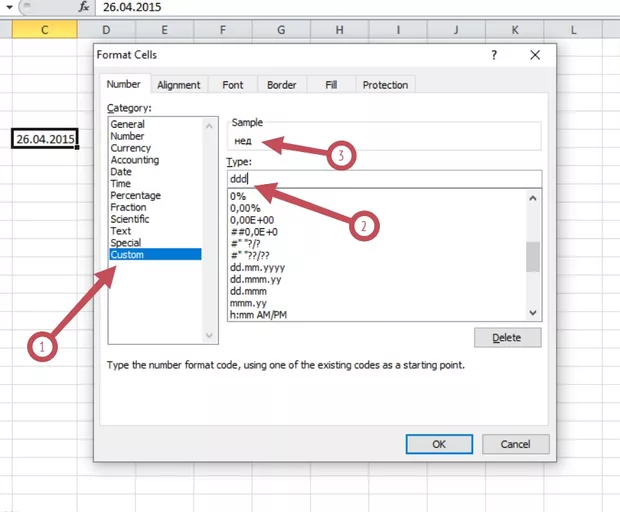Screen dimensions: 620x512
Task: Select column E header
Action: click(164, 30)
